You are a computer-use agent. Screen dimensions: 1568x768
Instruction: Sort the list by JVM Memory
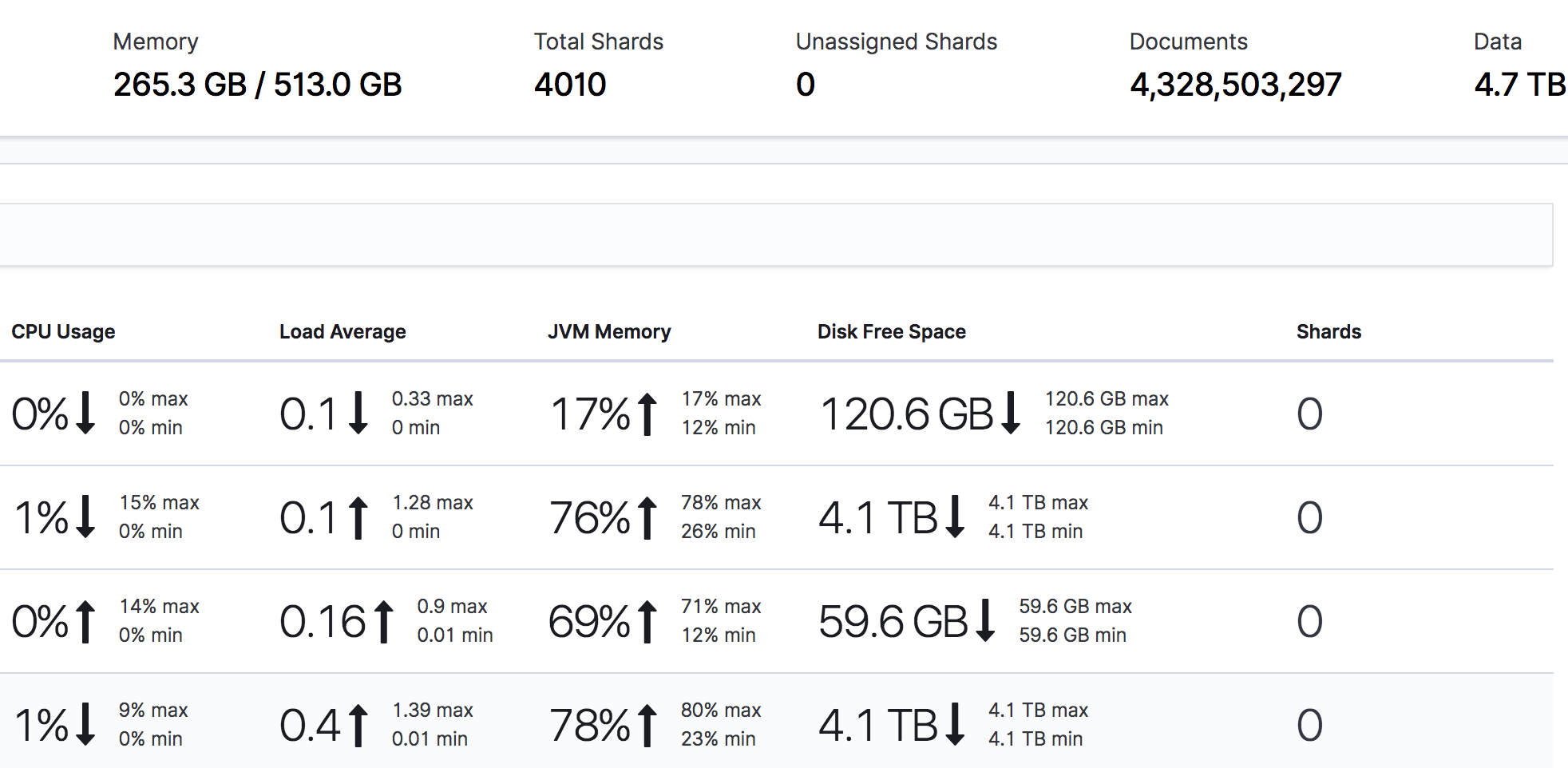click(609, 332)
